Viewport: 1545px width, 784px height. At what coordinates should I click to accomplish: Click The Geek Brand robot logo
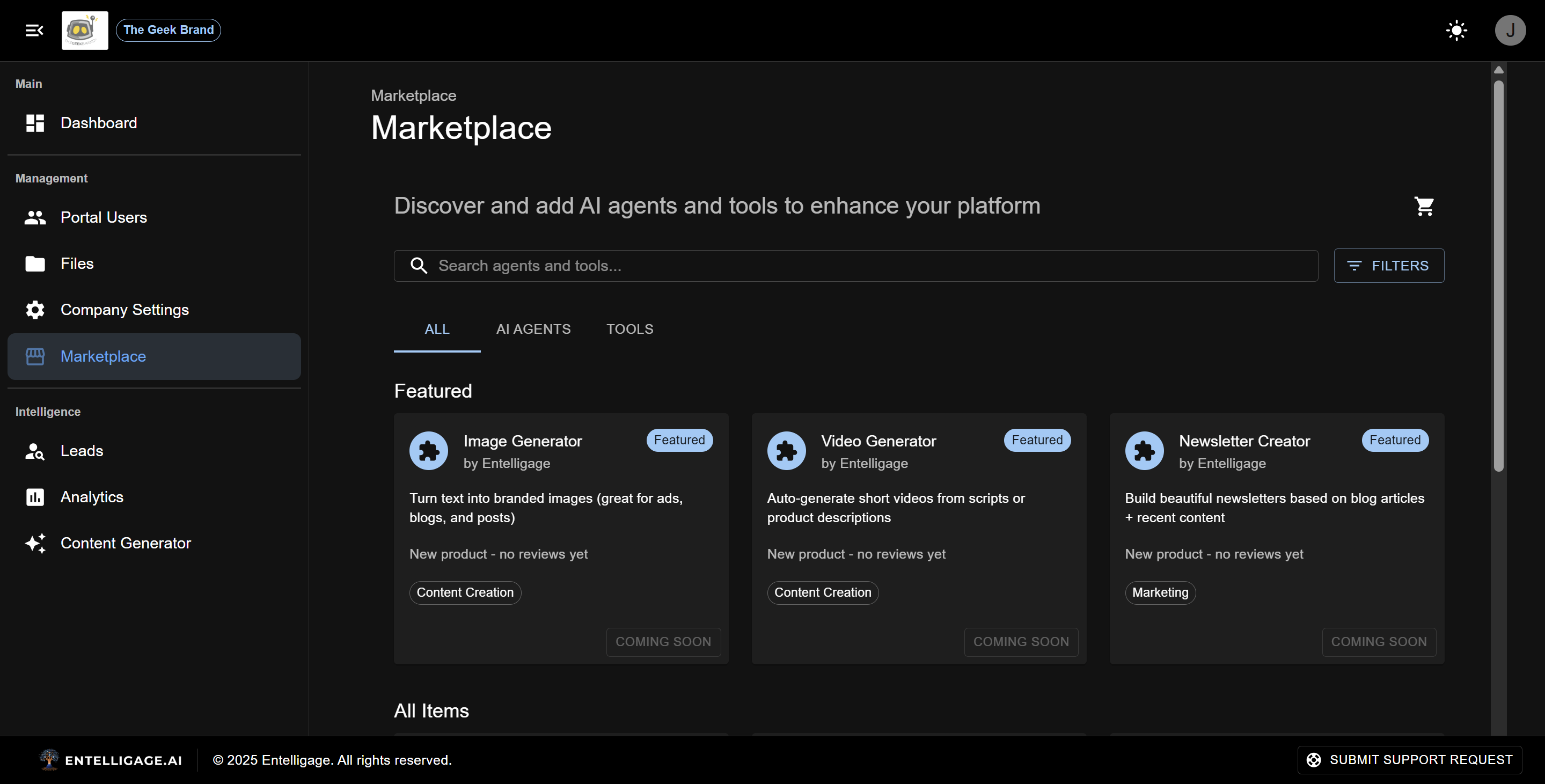pyautogui.click(x=85, y=30)
